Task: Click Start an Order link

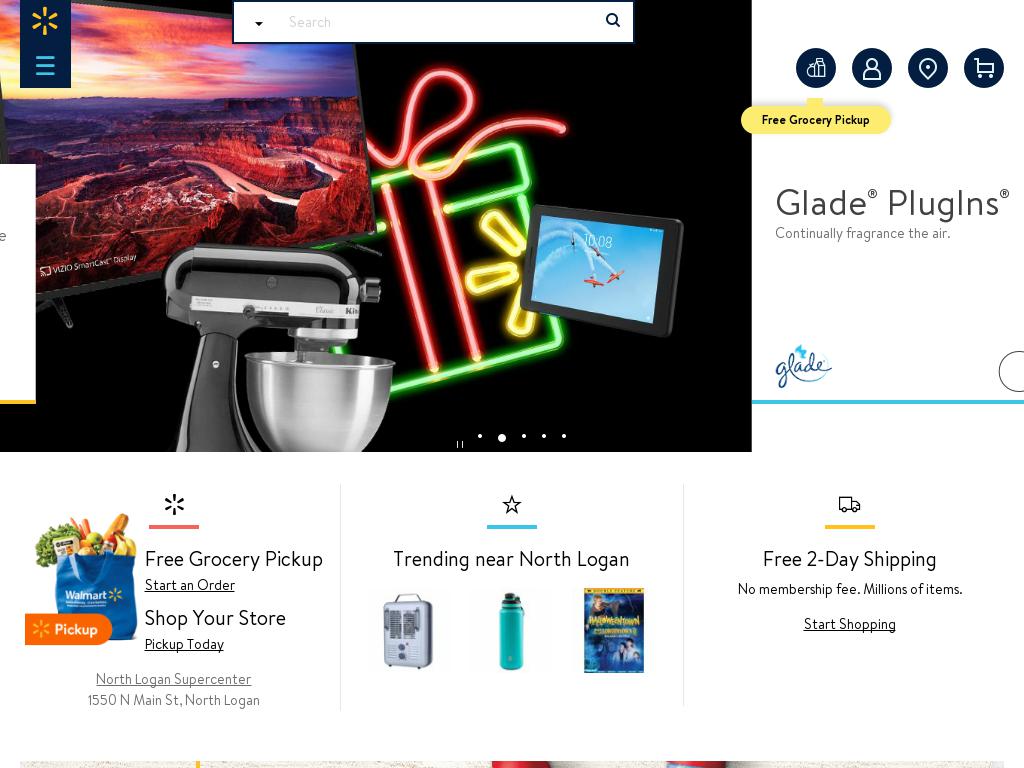Action: tap(190, 585)
